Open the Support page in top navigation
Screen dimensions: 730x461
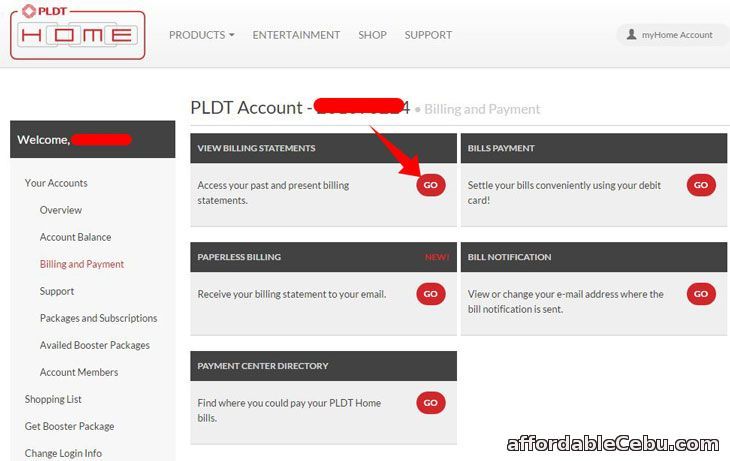click(x=428, y=35)
